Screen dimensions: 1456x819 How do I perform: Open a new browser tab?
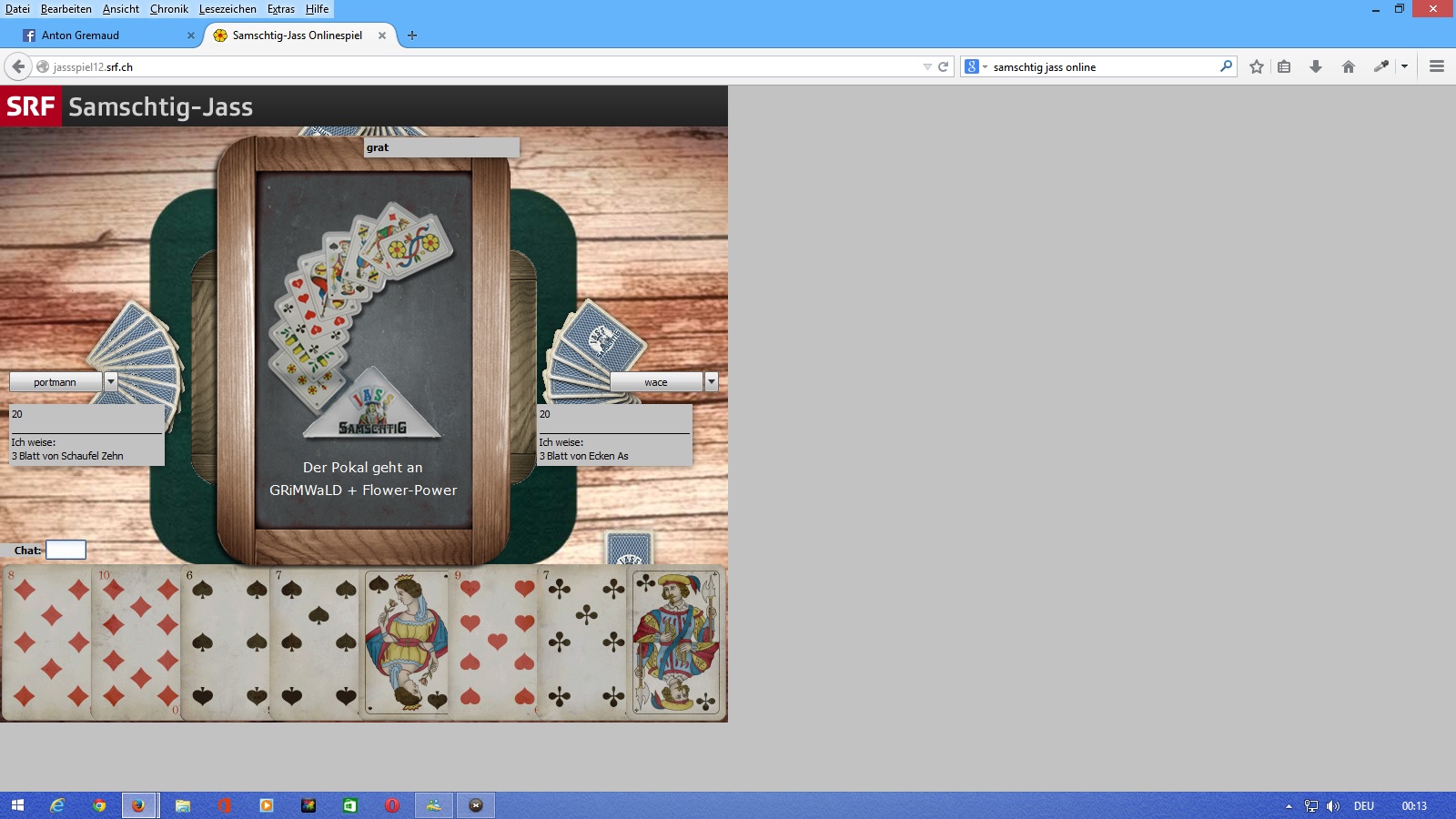[412, 35]
